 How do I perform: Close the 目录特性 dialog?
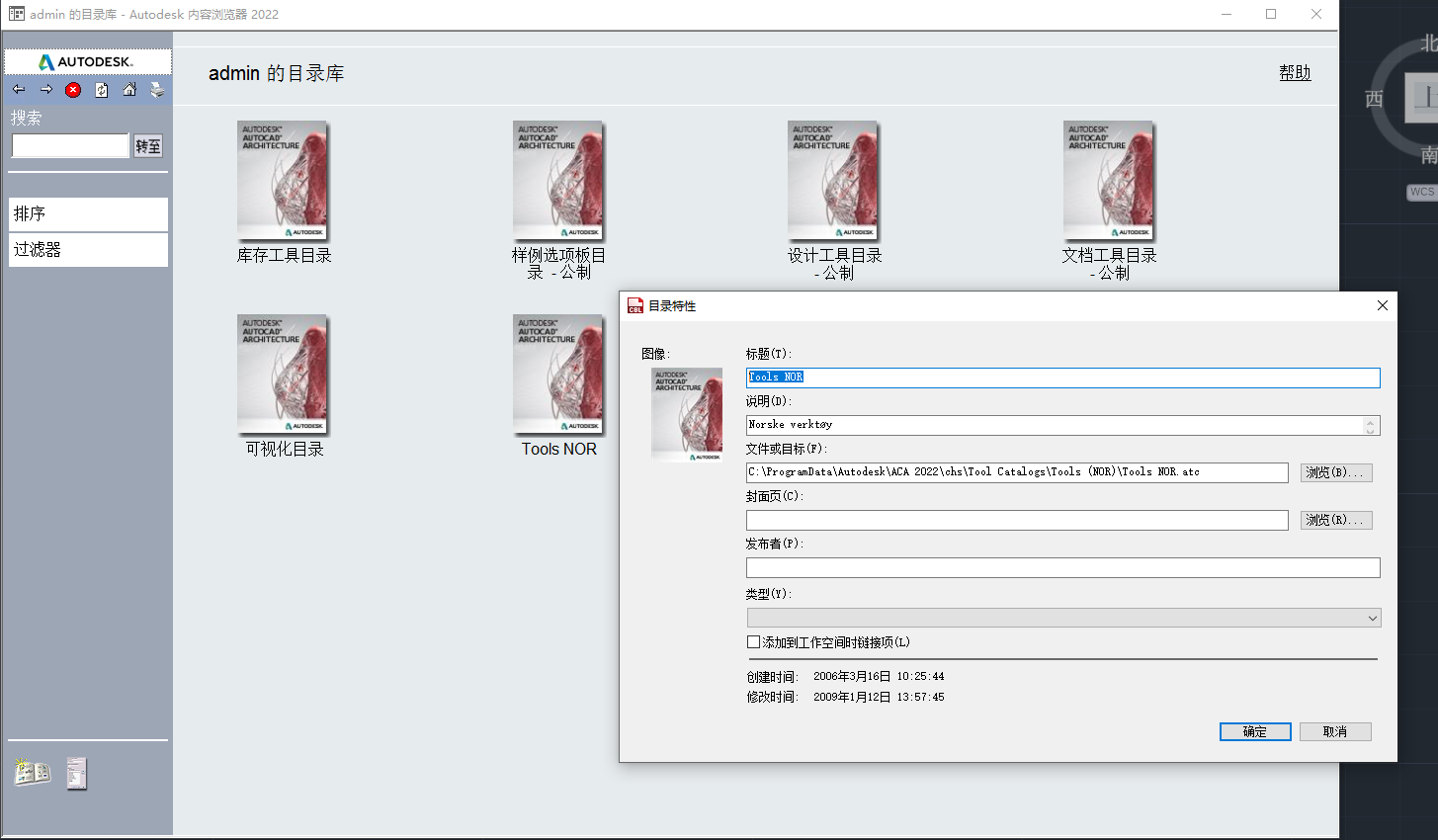(x=1383, y=305)
